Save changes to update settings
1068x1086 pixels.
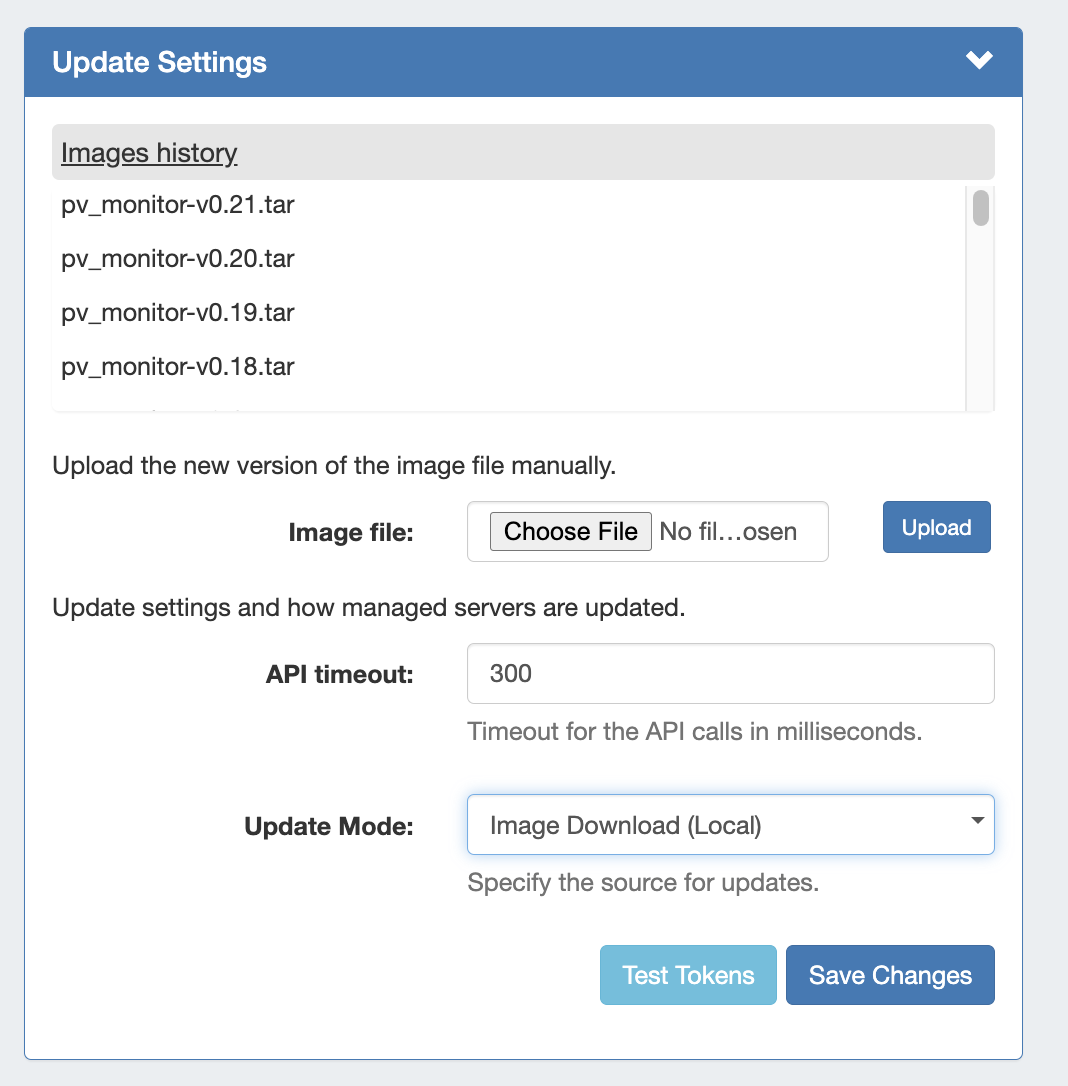coord(890,975)
